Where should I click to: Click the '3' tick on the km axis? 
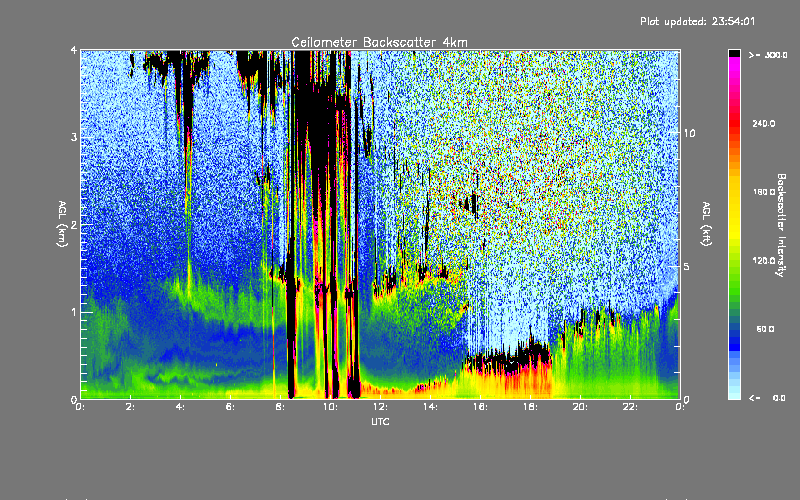coord(74,137)
